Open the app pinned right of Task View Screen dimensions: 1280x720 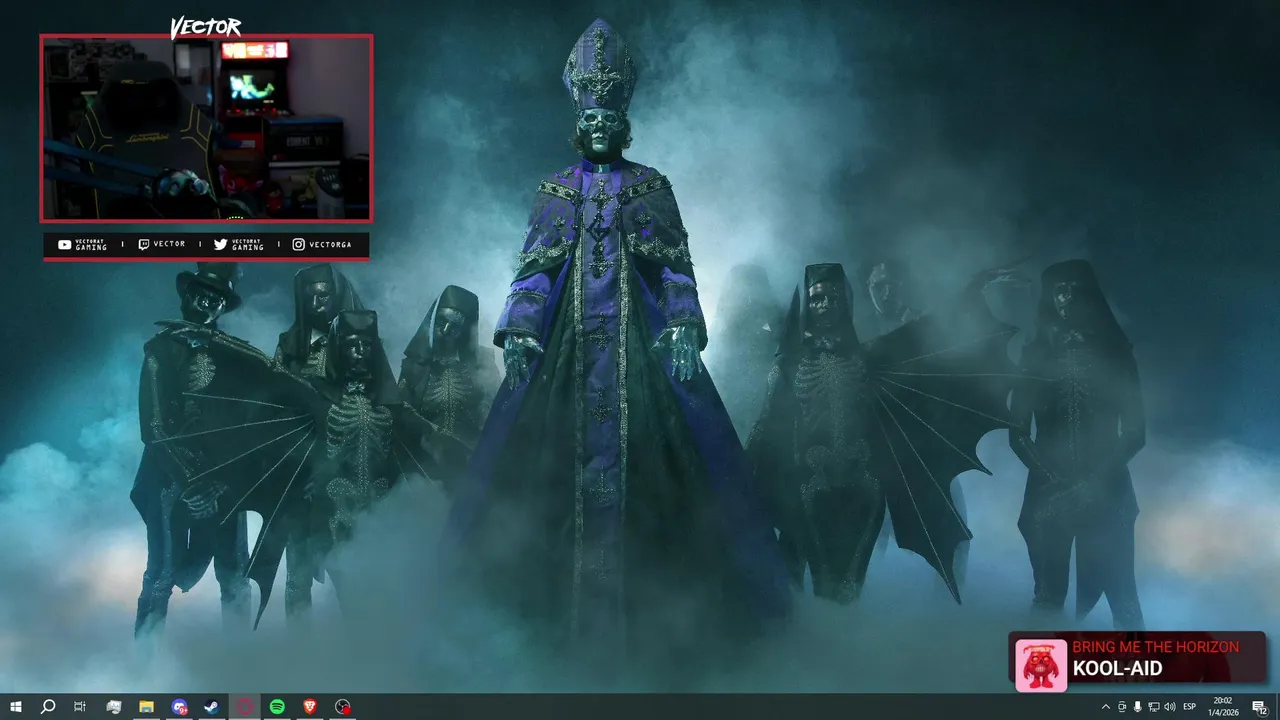(x=113, y=707)
